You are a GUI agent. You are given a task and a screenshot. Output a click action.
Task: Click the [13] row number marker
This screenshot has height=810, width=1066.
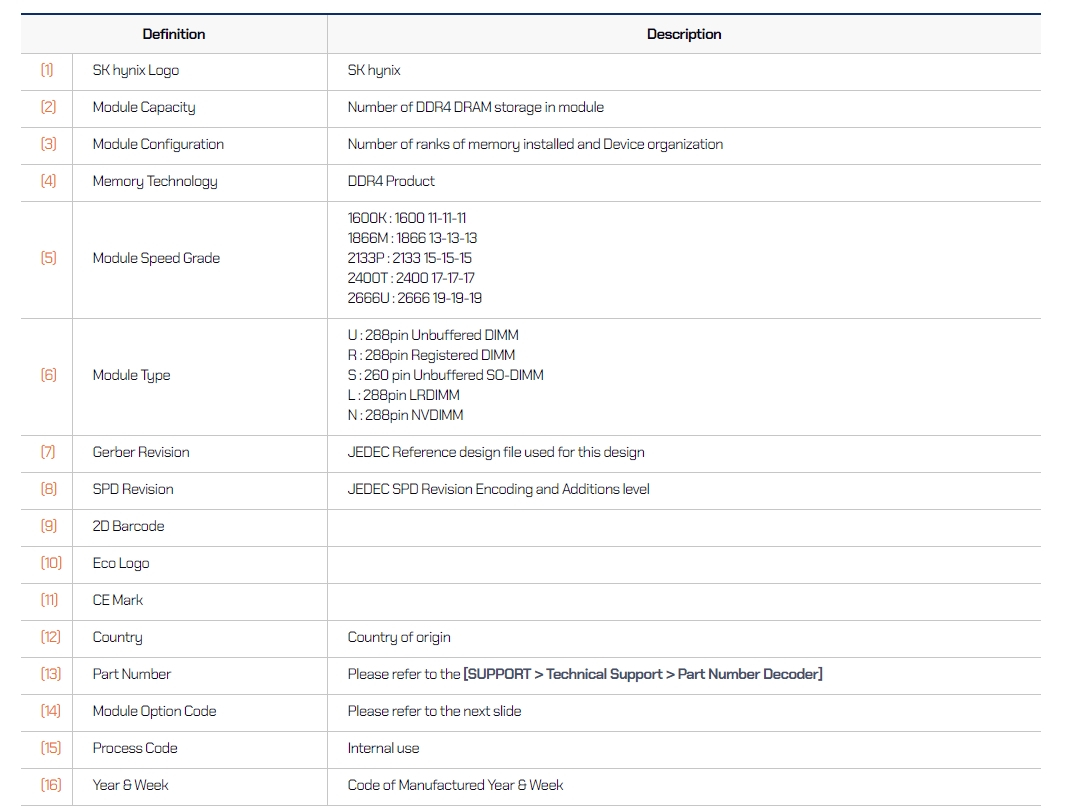click(47, 674)
